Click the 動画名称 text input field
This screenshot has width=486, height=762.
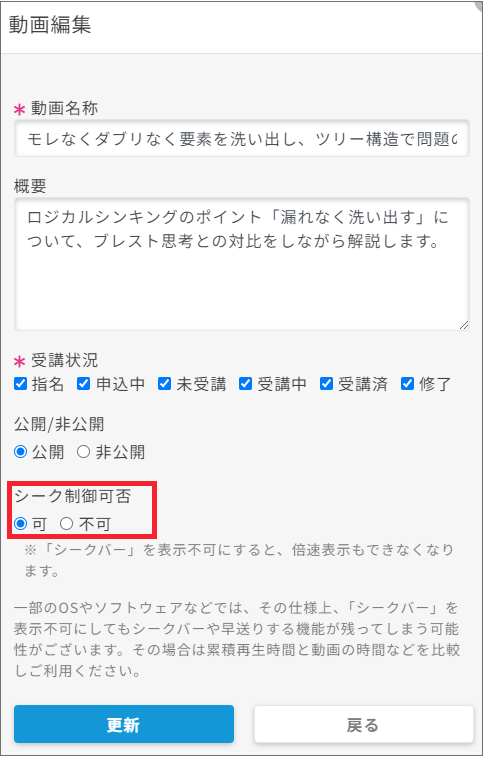[x=242, y=139]
